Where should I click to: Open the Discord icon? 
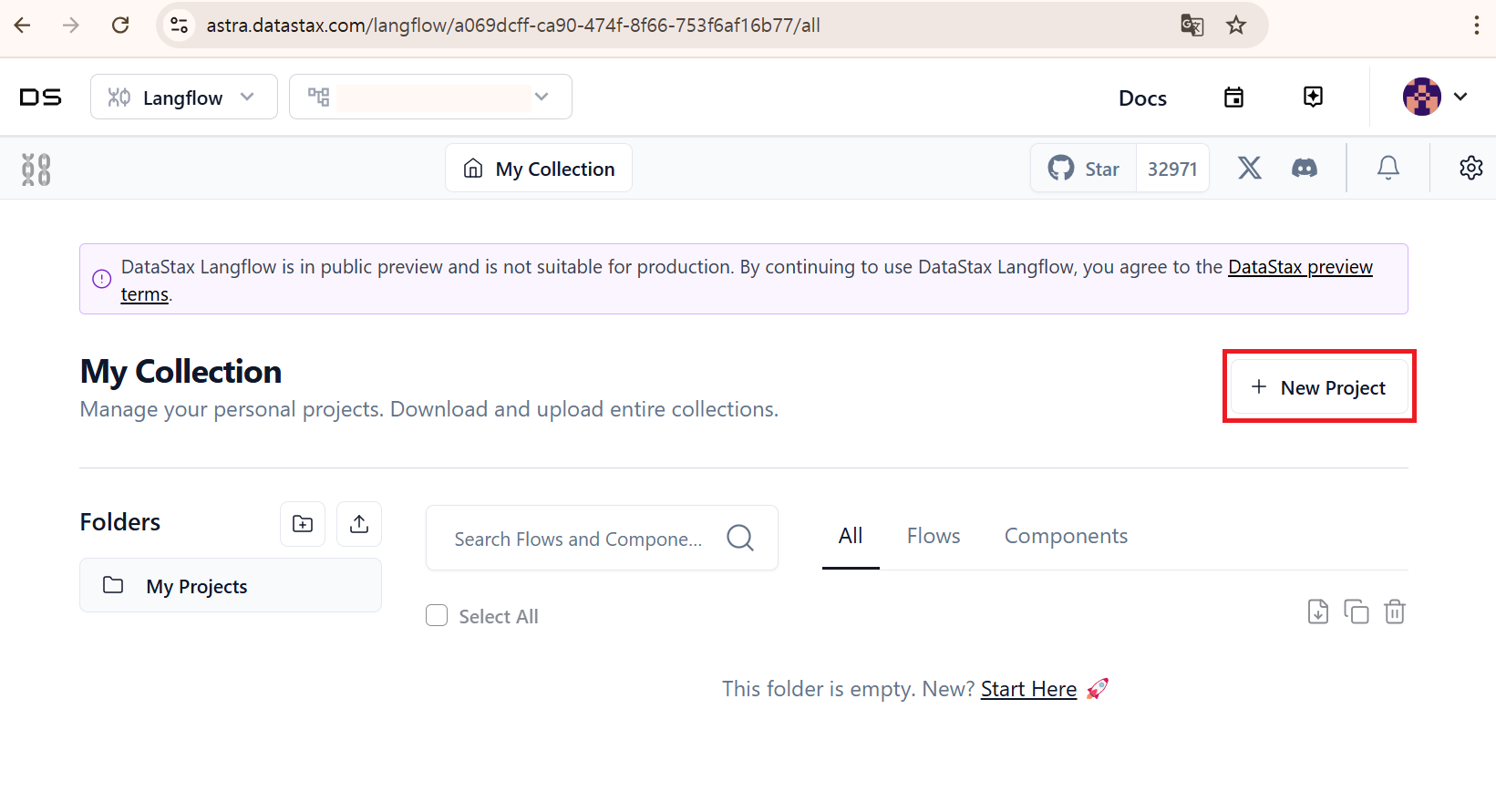coord(1305,168)
